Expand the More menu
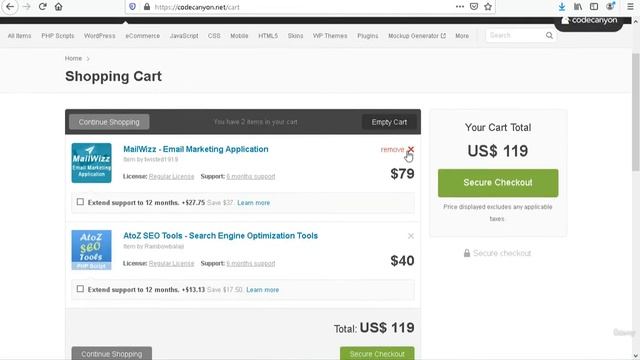Screen dimensions: 640x360 coord(462,36)
